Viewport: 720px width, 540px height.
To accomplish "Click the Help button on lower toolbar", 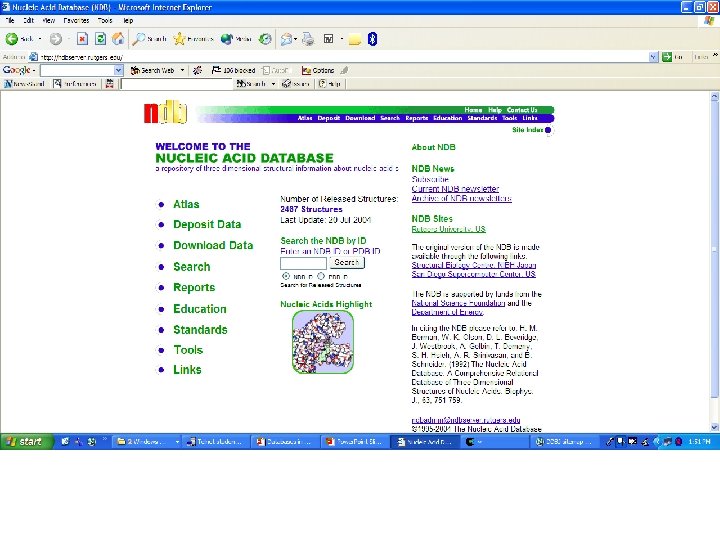I will (330, 84).
